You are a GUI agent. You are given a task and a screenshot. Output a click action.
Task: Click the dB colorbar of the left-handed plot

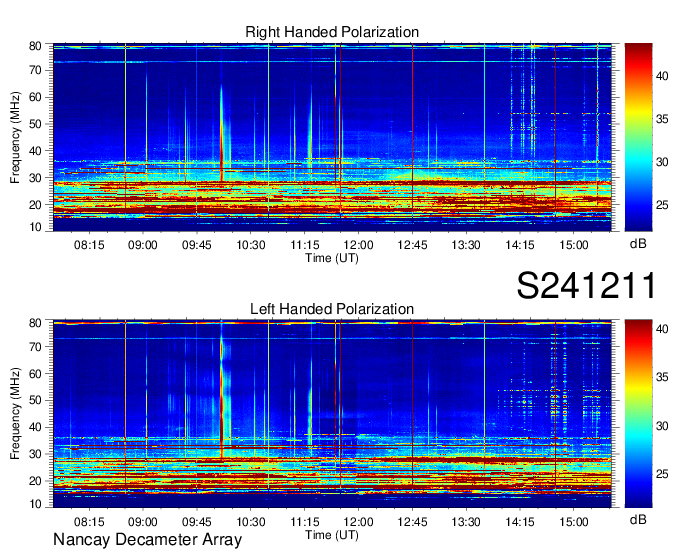click(638, 414)
